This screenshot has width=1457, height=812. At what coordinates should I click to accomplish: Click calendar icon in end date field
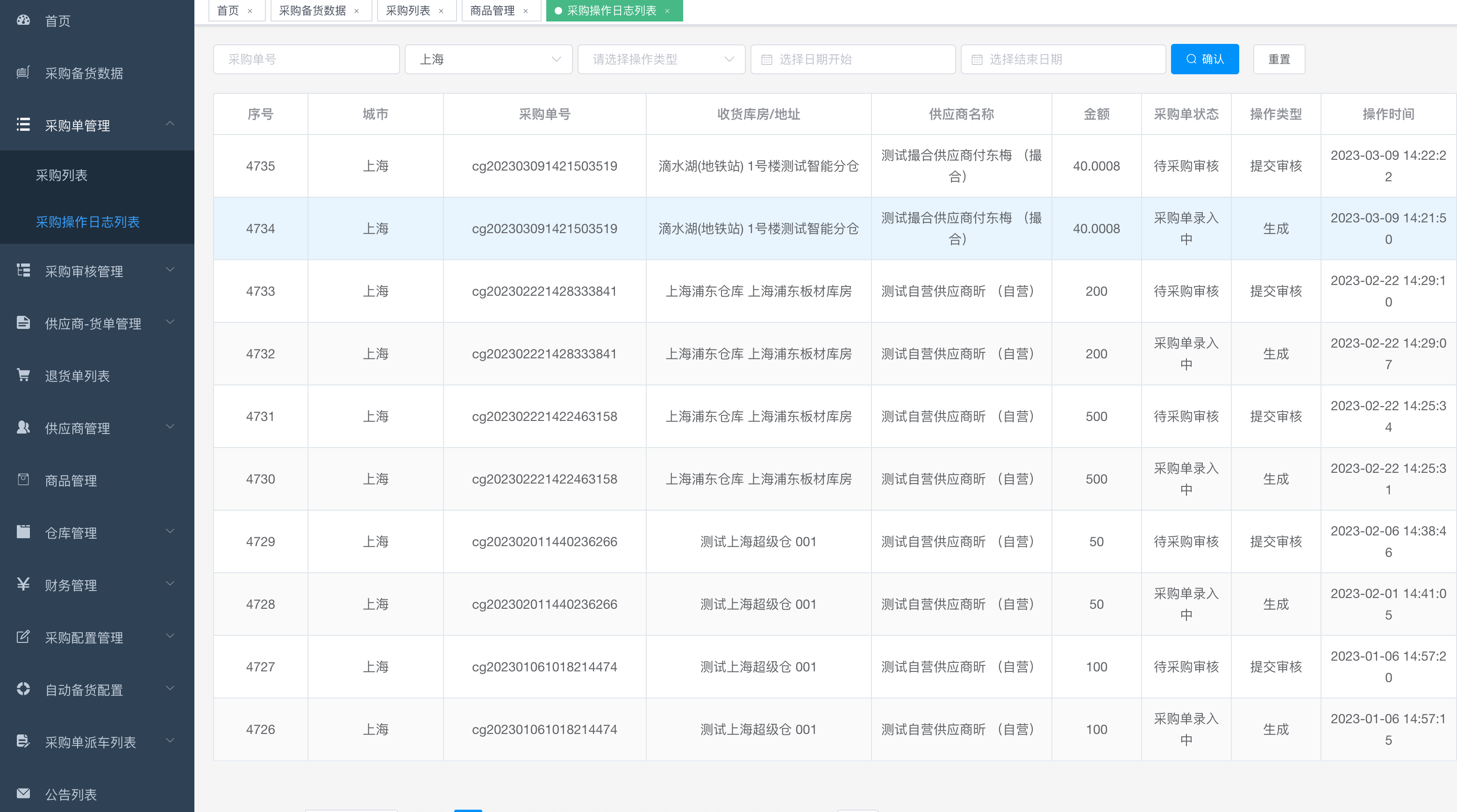coord(977,59)
